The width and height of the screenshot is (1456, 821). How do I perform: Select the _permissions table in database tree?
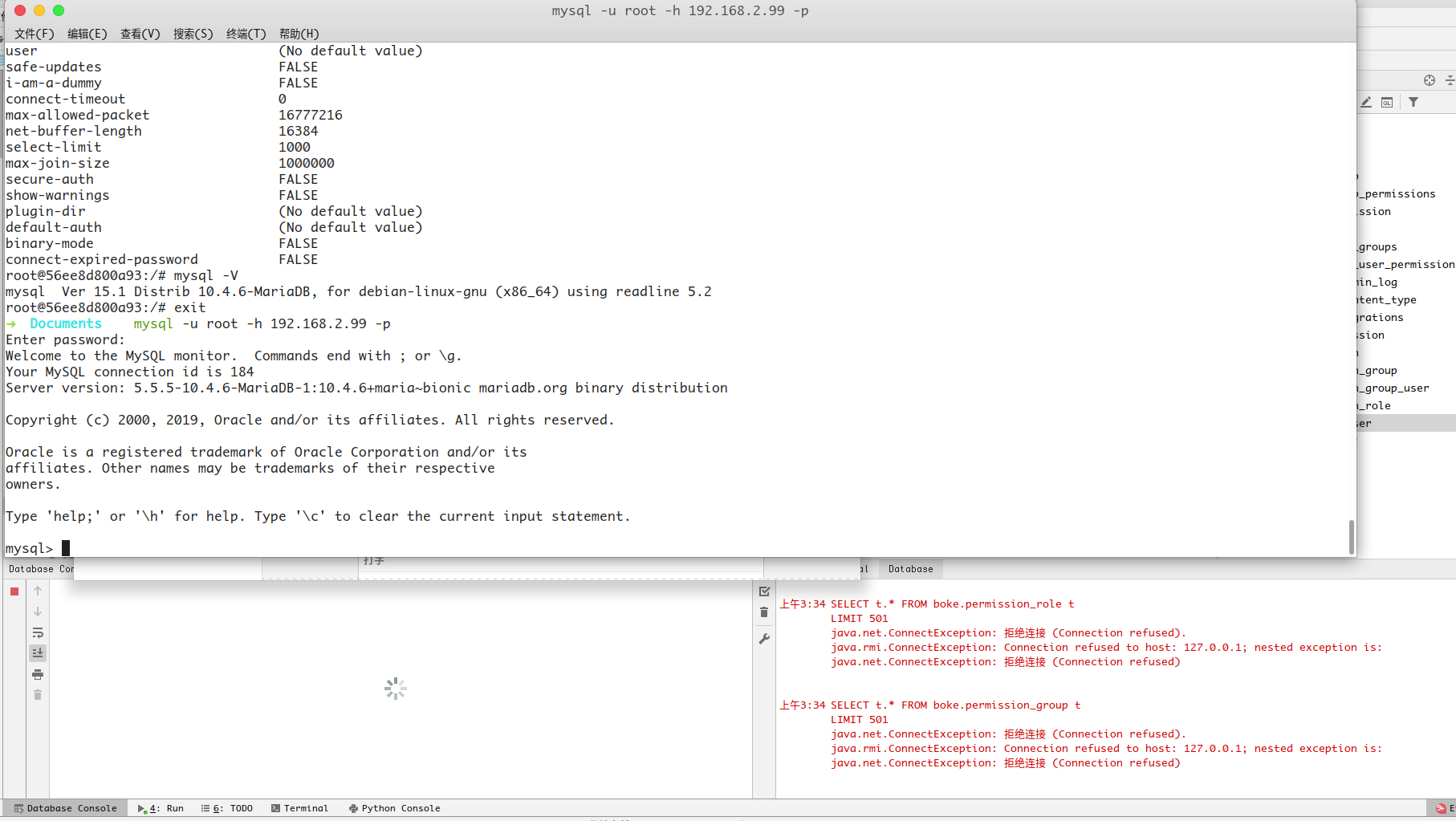click(x=1397, y=193)
